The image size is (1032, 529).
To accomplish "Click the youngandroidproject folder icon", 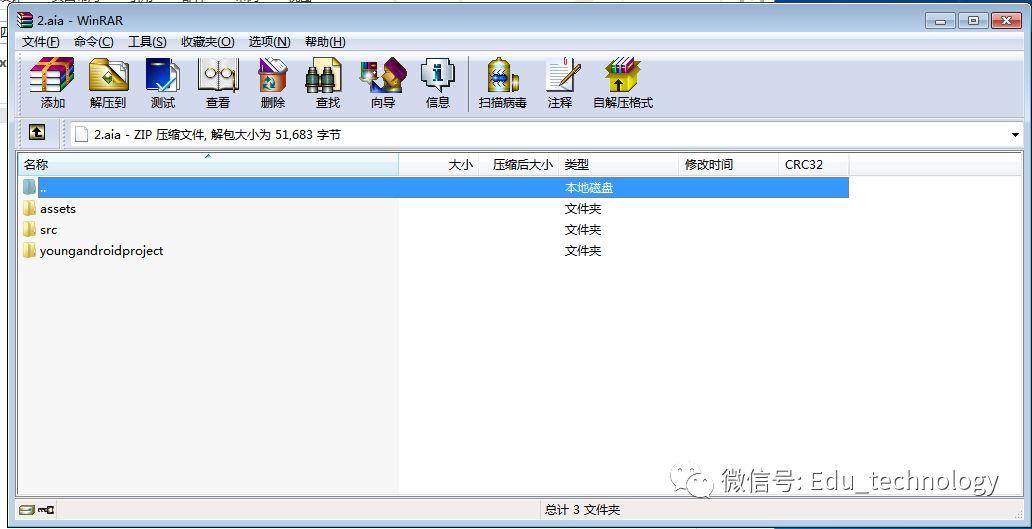I will click(29, 251).
